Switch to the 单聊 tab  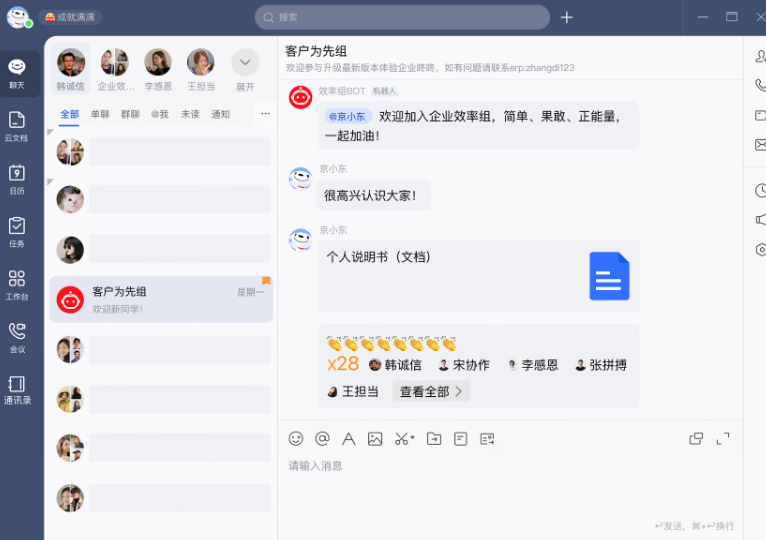(100, 114)
